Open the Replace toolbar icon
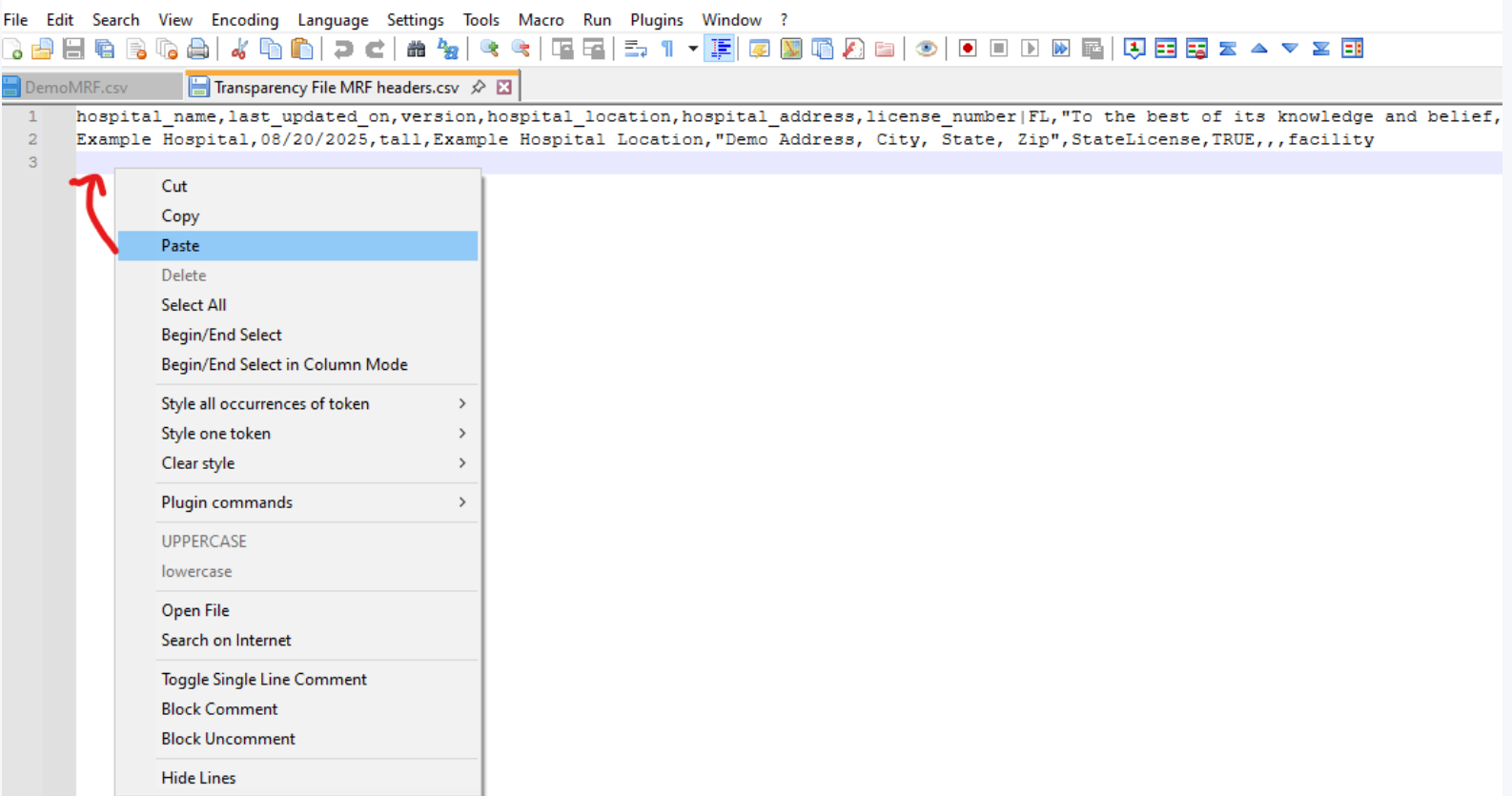This screenshot has height=796, width=1512. coord(447,49)
